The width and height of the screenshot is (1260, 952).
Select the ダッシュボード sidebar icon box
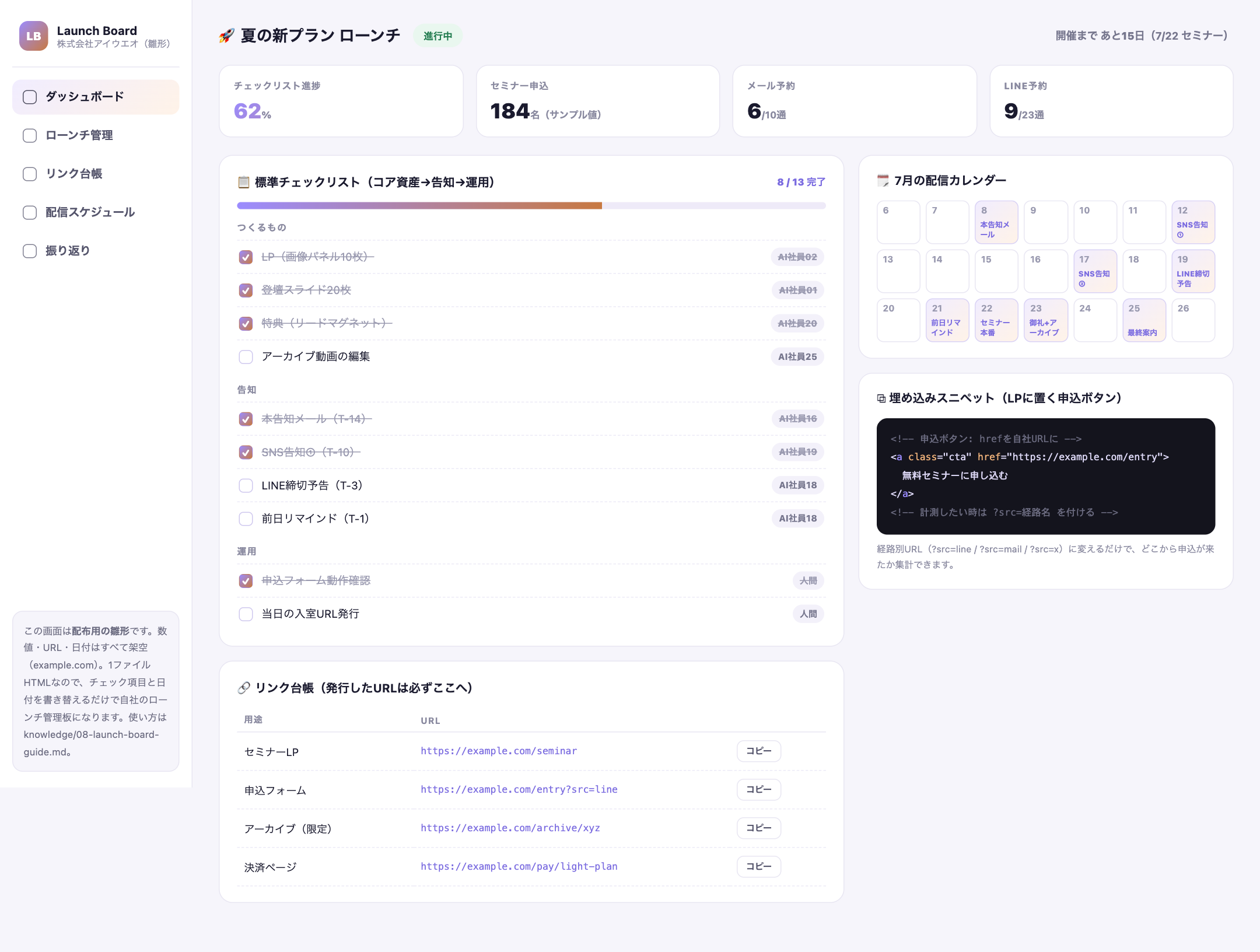pos(30,97)
